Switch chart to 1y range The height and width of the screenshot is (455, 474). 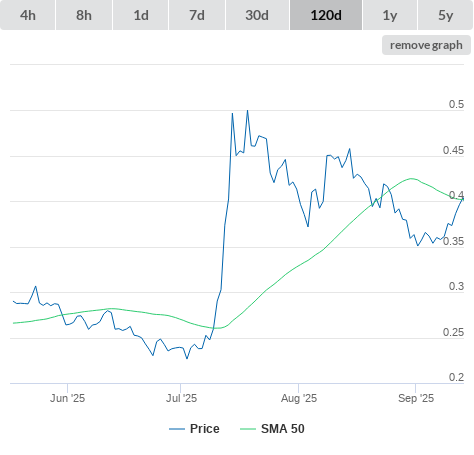tap(390, 15)
